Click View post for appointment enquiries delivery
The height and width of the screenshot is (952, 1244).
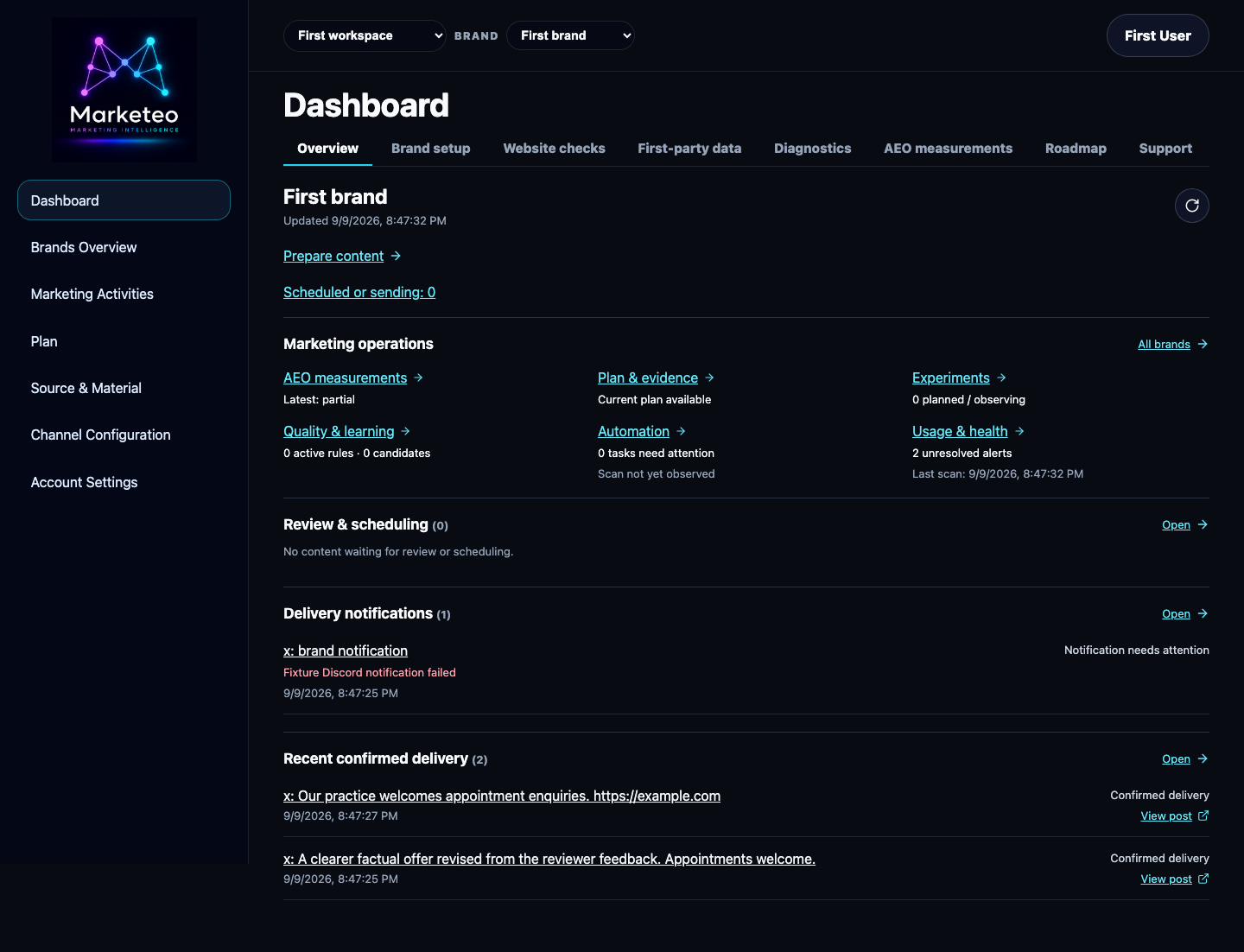tap(1166, 816)
